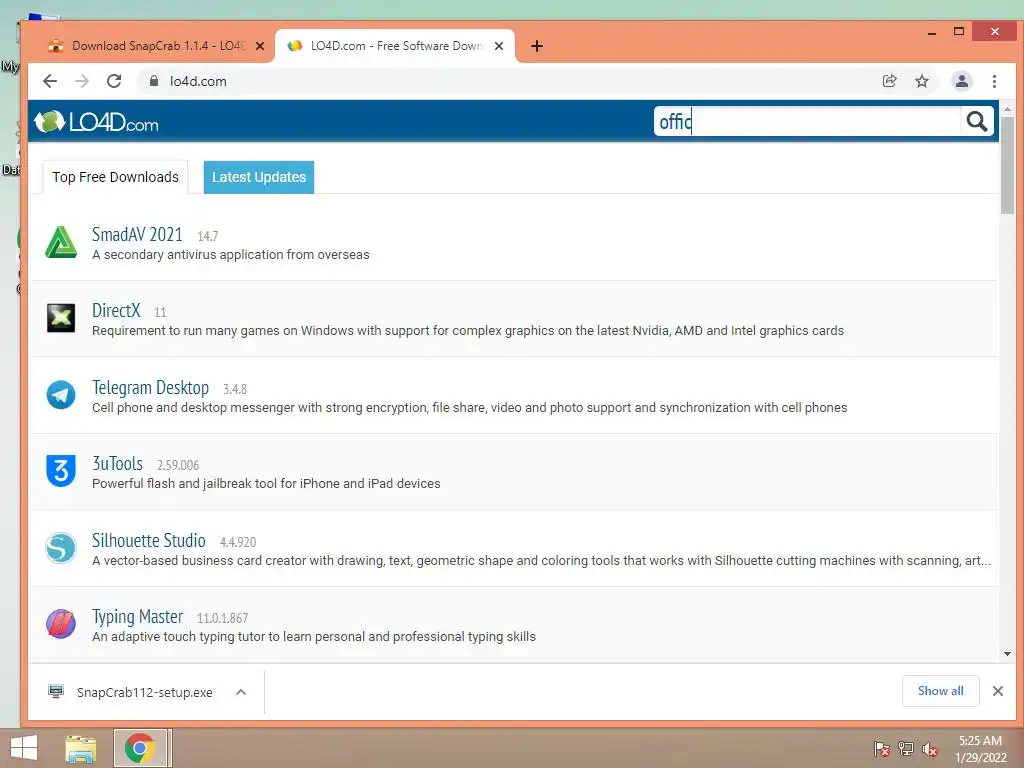Click Telegram version 3.4.8 text
The height and width of the screenshot is (768, 1024).
click(235, 389)
